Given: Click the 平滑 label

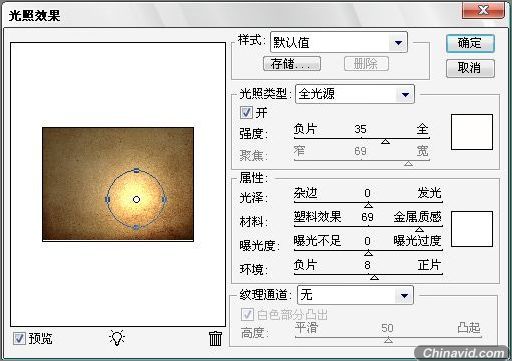Looking at the screenshot, I should pos(307,328).
